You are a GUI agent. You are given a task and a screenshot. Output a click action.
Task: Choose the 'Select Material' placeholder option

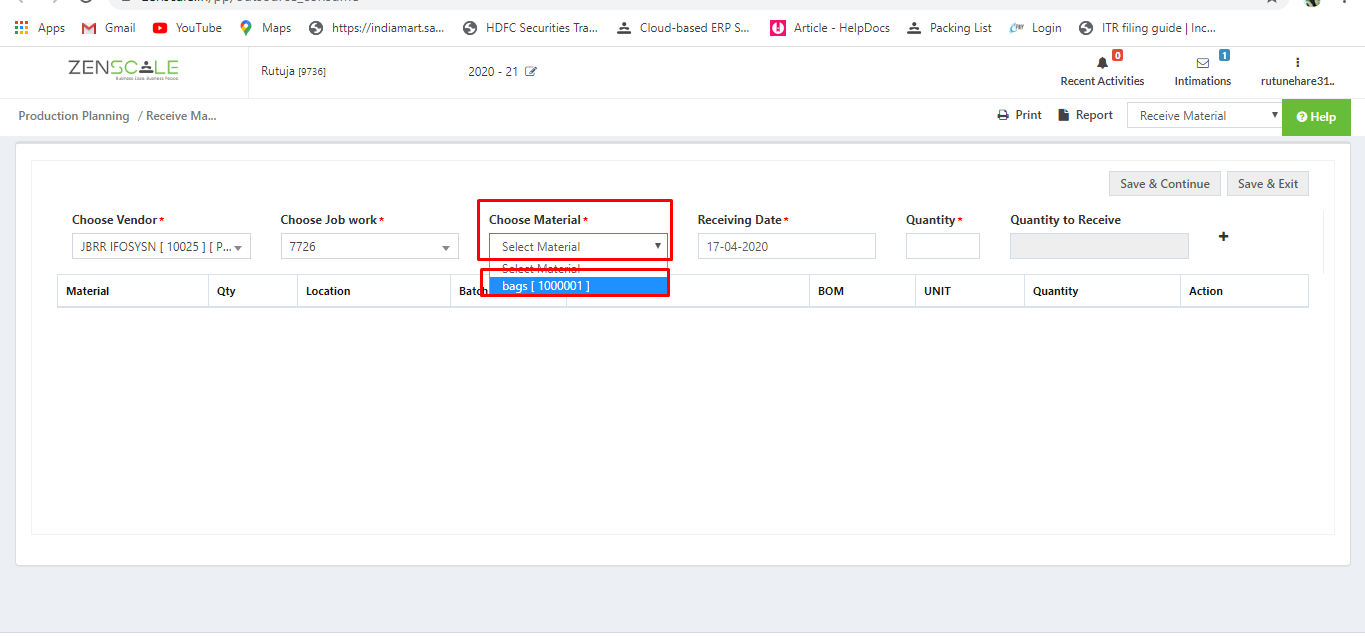pos(578,268)
